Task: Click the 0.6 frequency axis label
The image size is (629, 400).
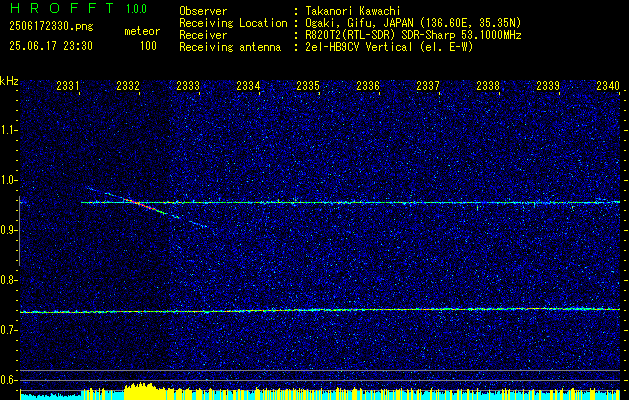Action: [x=9, y=380]
